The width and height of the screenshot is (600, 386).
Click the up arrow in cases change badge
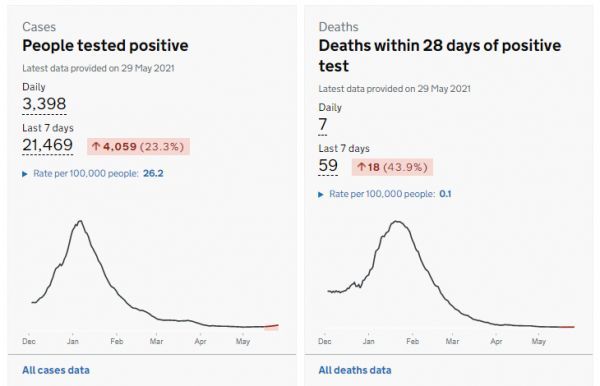click(96, 147)
